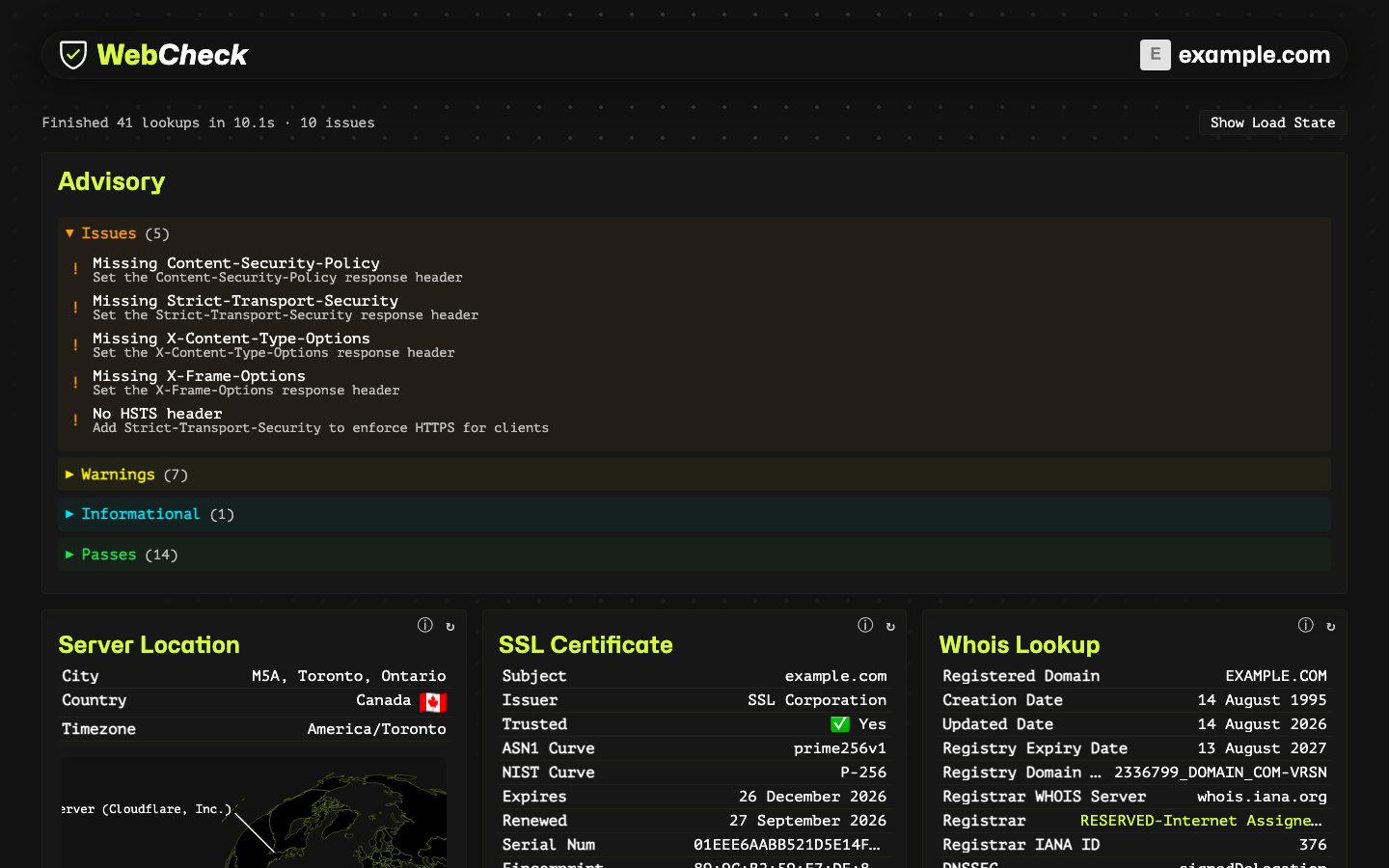This screenshot has height=868, width=1389.
Task: Refresh the SSL Certificate card
Action: pos(890,626)
